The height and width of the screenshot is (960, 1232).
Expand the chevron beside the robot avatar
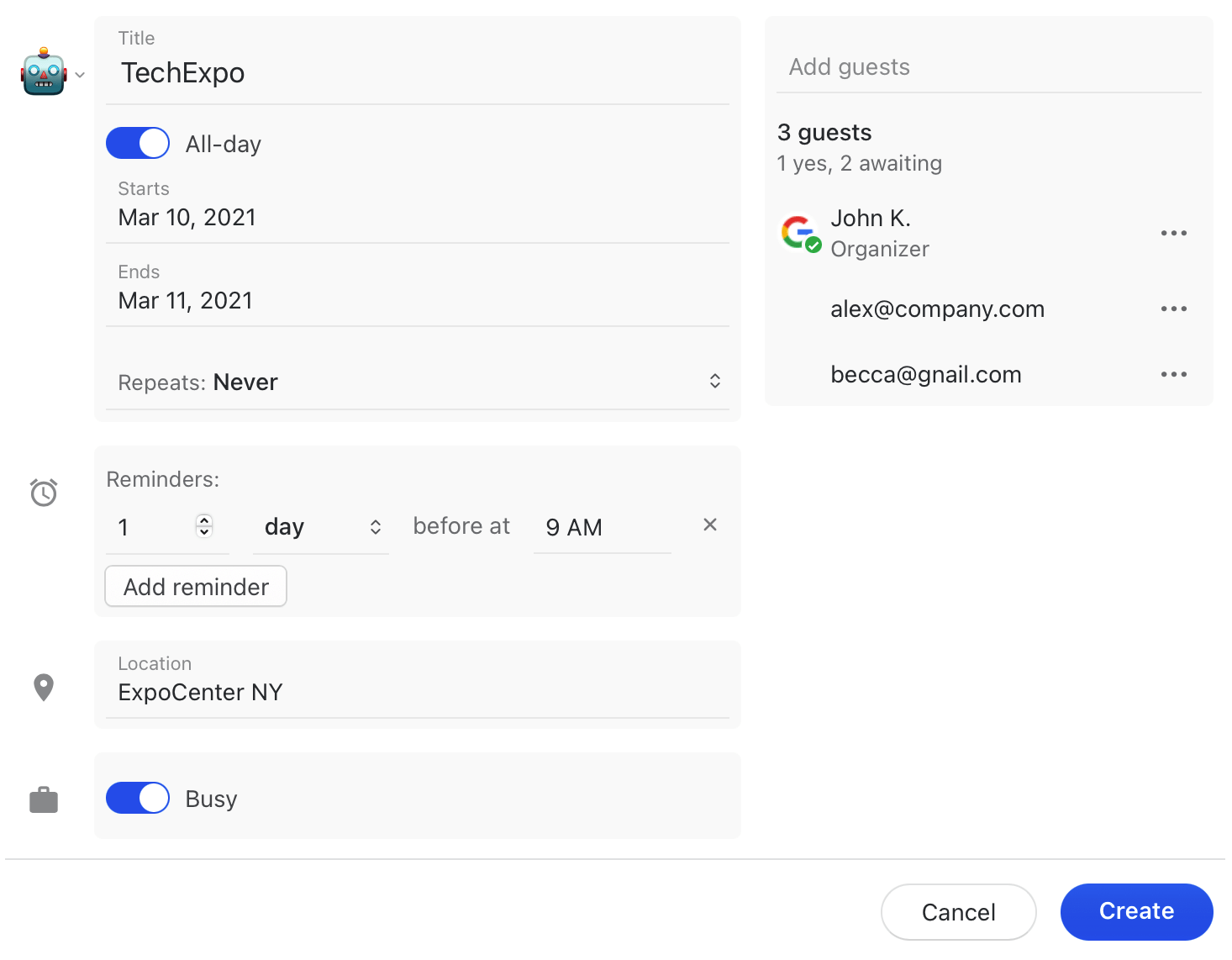coord(80,75)
